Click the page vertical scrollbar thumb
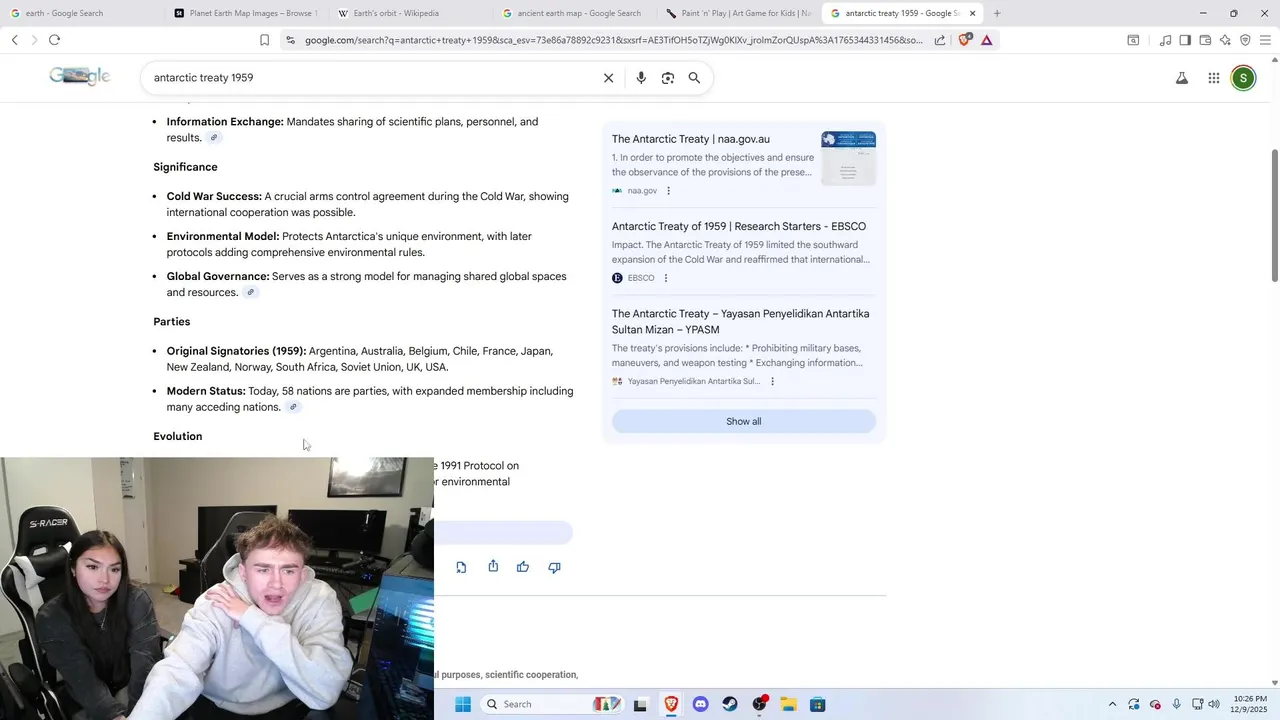This screenshot has width=1280, height=720. pos(1274,215)
